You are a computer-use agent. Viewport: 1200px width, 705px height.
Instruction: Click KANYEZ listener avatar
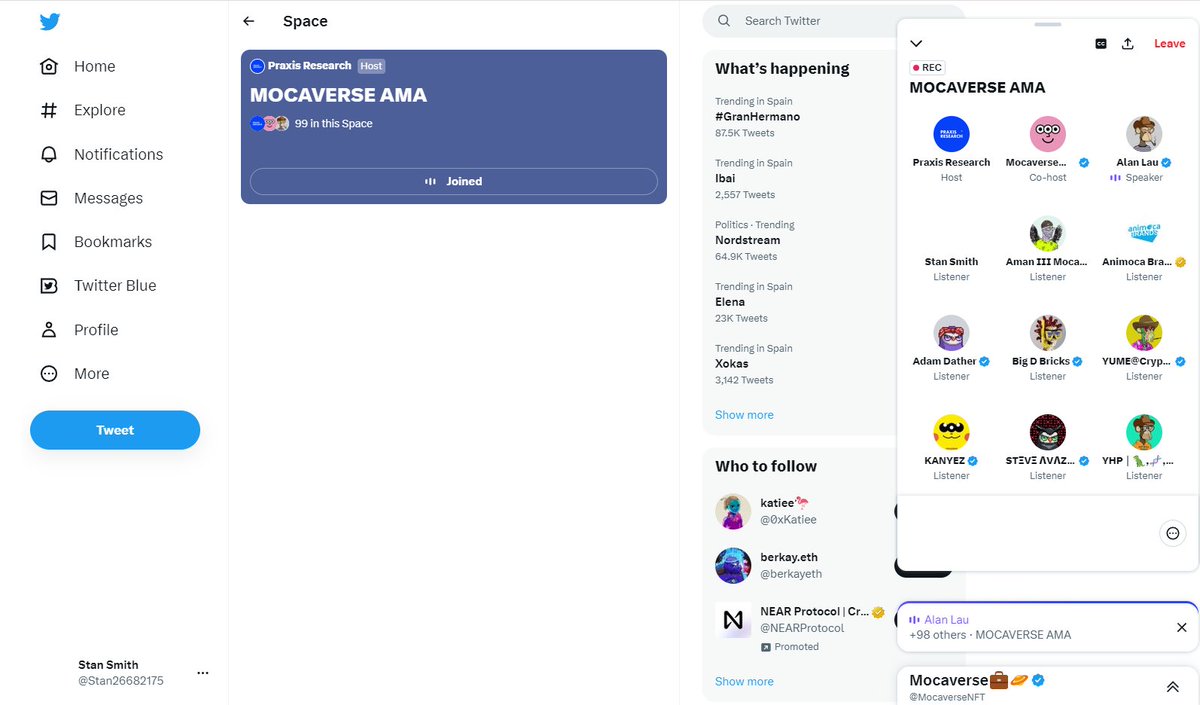[x=951, y=432]
